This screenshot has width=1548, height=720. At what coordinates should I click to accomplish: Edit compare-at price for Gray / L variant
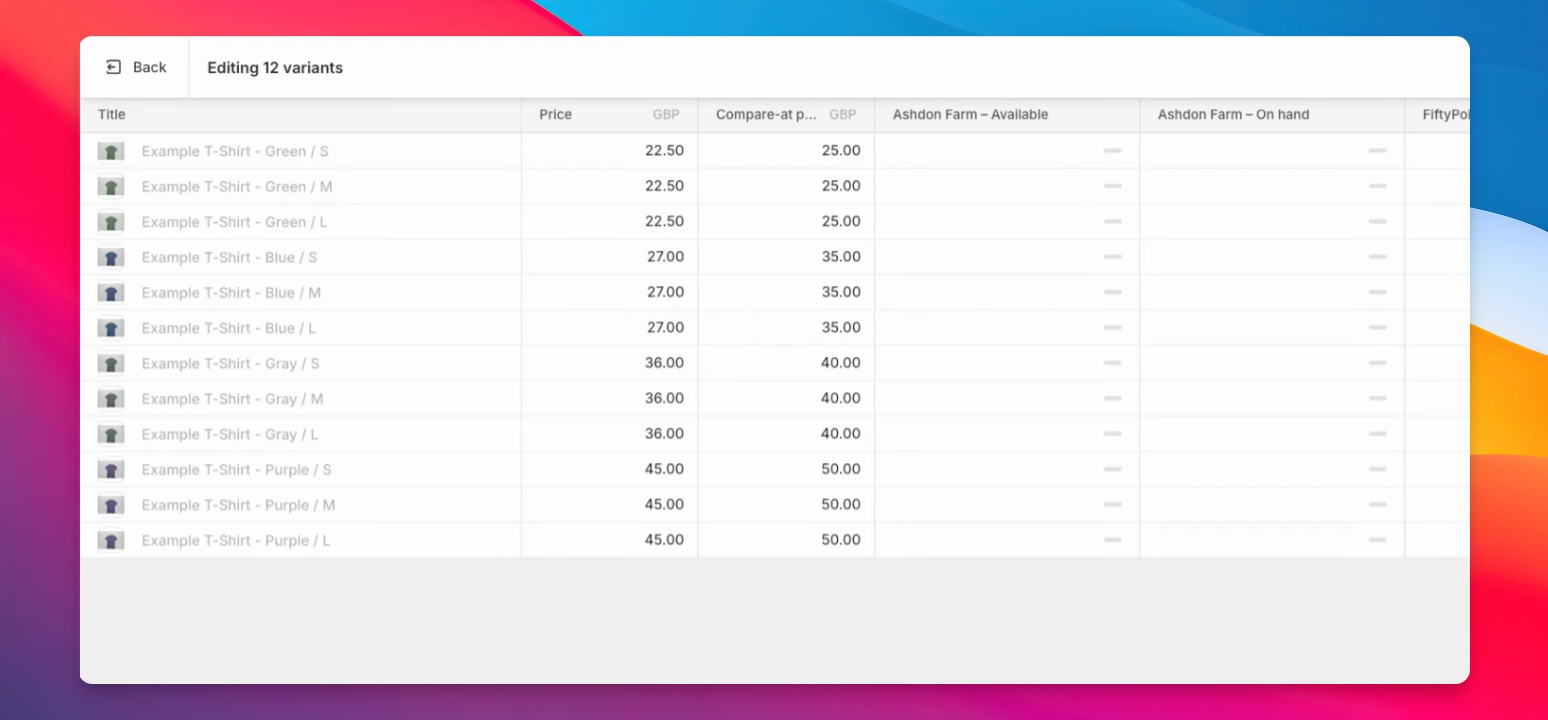[786, 434]
